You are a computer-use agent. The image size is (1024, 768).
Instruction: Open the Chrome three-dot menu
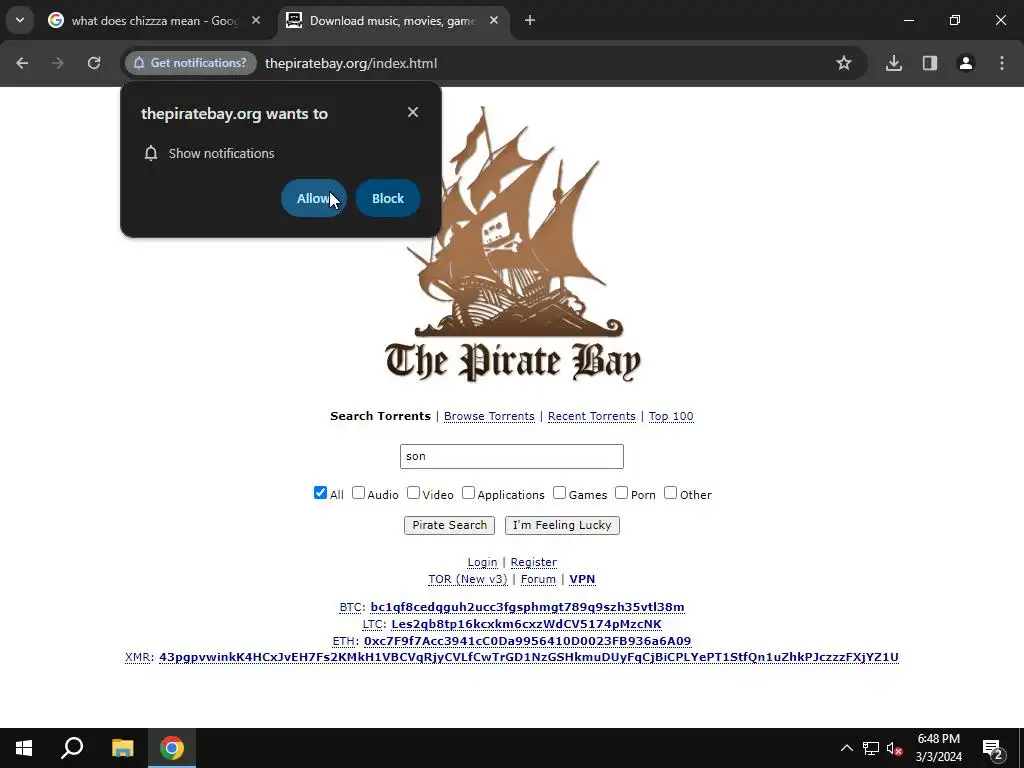coord(1002,63)
